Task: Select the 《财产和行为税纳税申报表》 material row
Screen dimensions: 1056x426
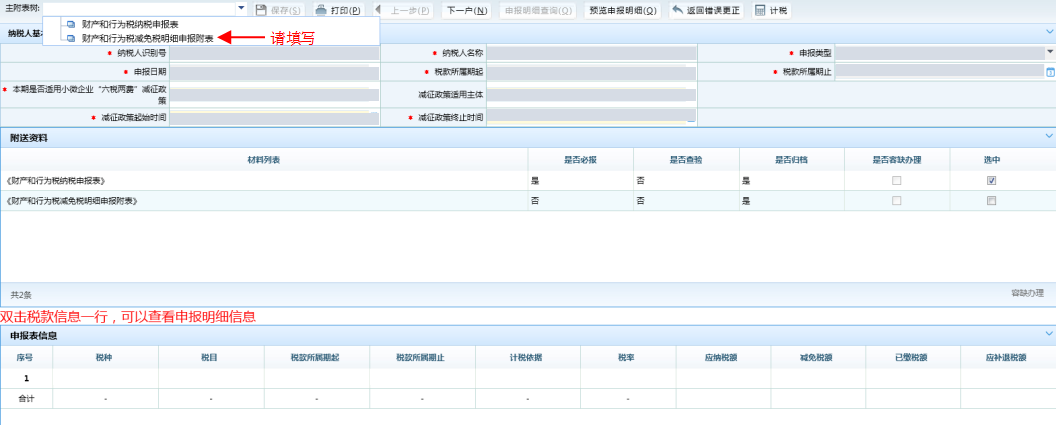Action: [x=528, y=180]
